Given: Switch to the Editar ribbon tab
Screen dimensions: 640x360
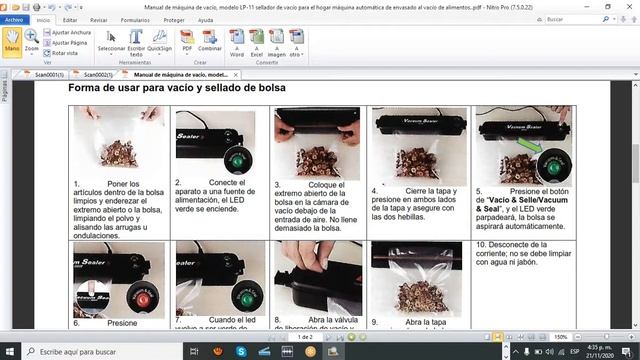Looking at the screenshot, I should (x=70, y=20).
